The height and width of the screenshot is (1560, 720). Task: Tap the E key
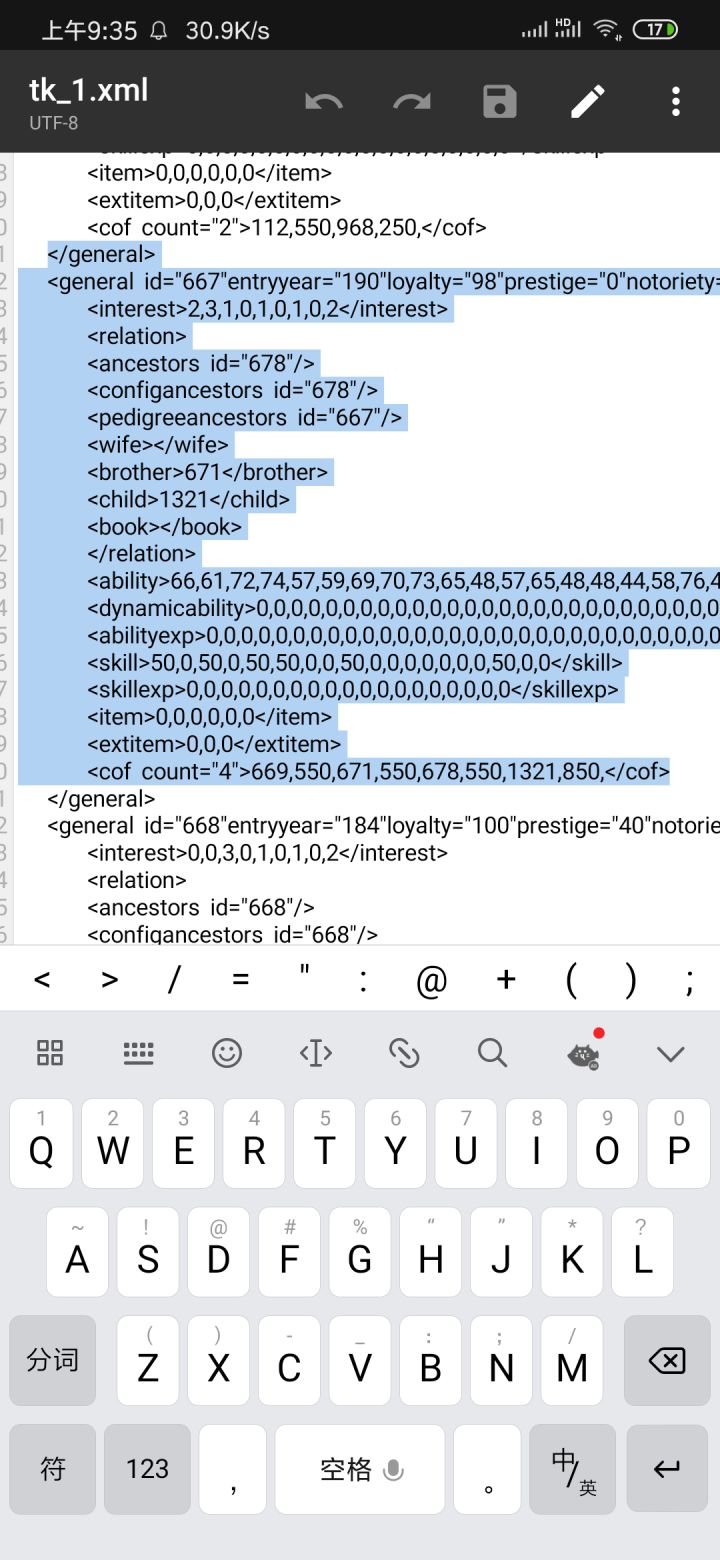click(x=183, y=1143)
